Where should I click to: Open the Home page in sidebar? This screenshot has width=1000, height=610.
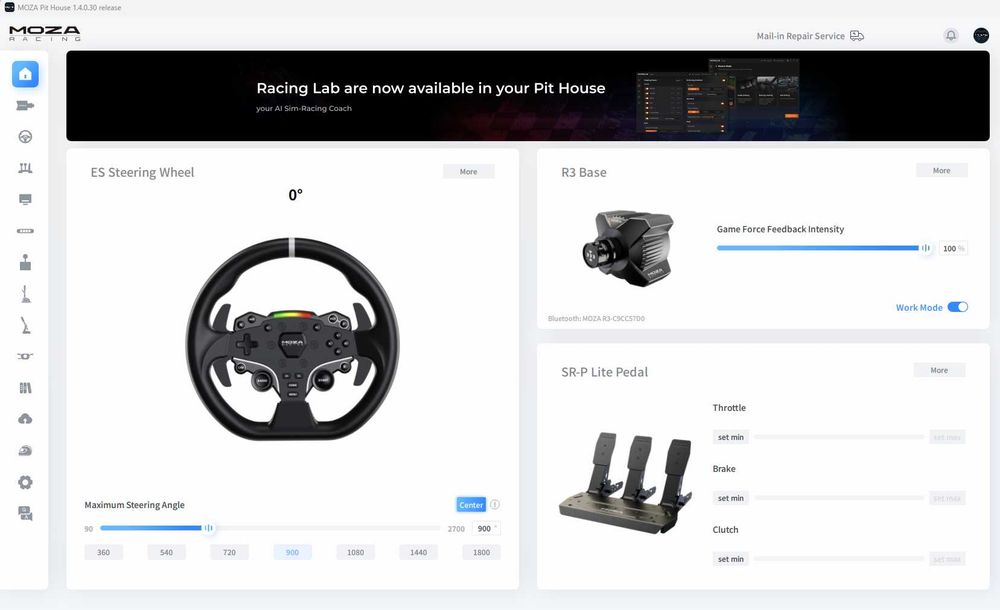tap(26, 74)
